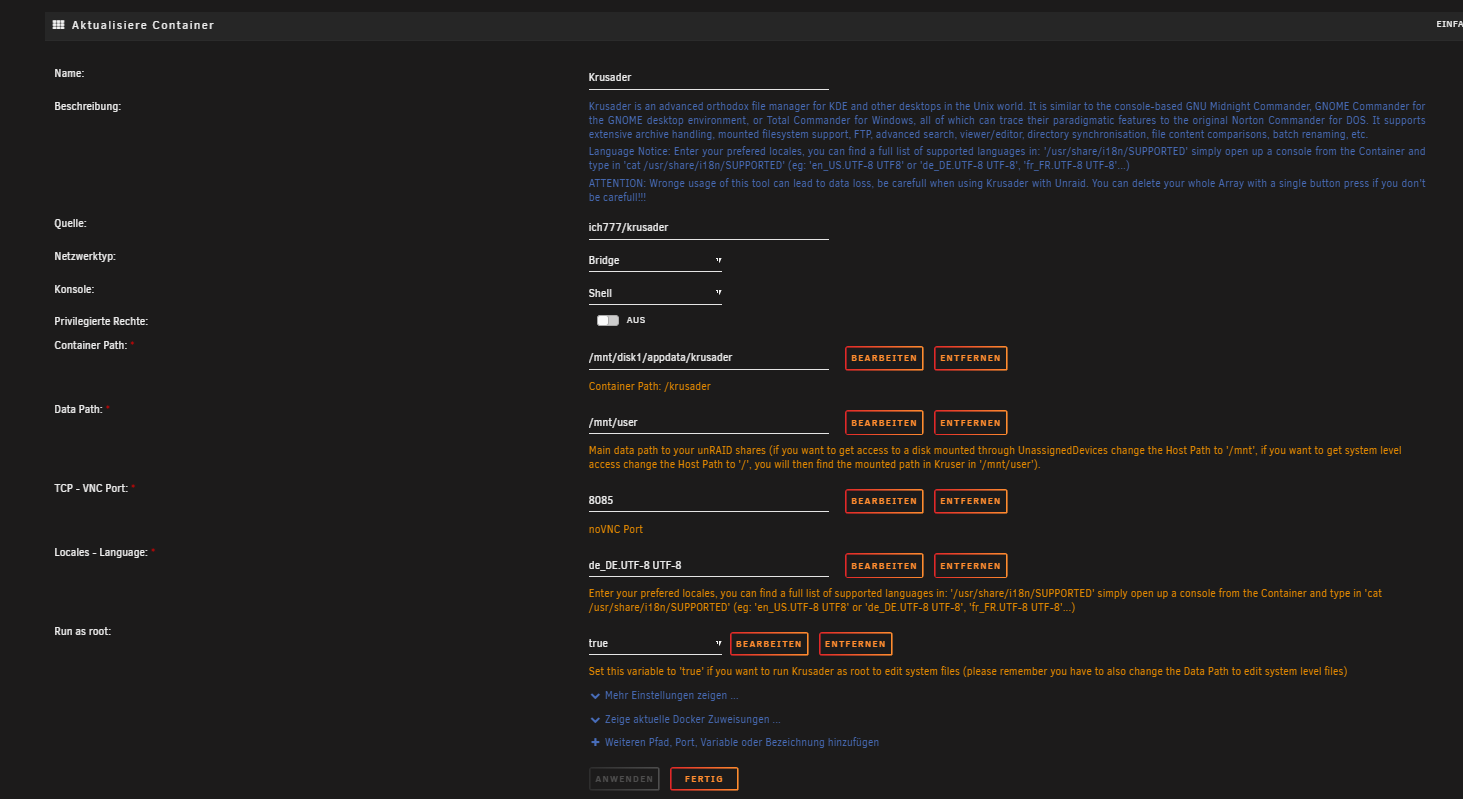1463x799 pixels.
Task: Click chevron icon beside Mehr Einstellungen
Action: pyautogui.click(x=595, y=695)
